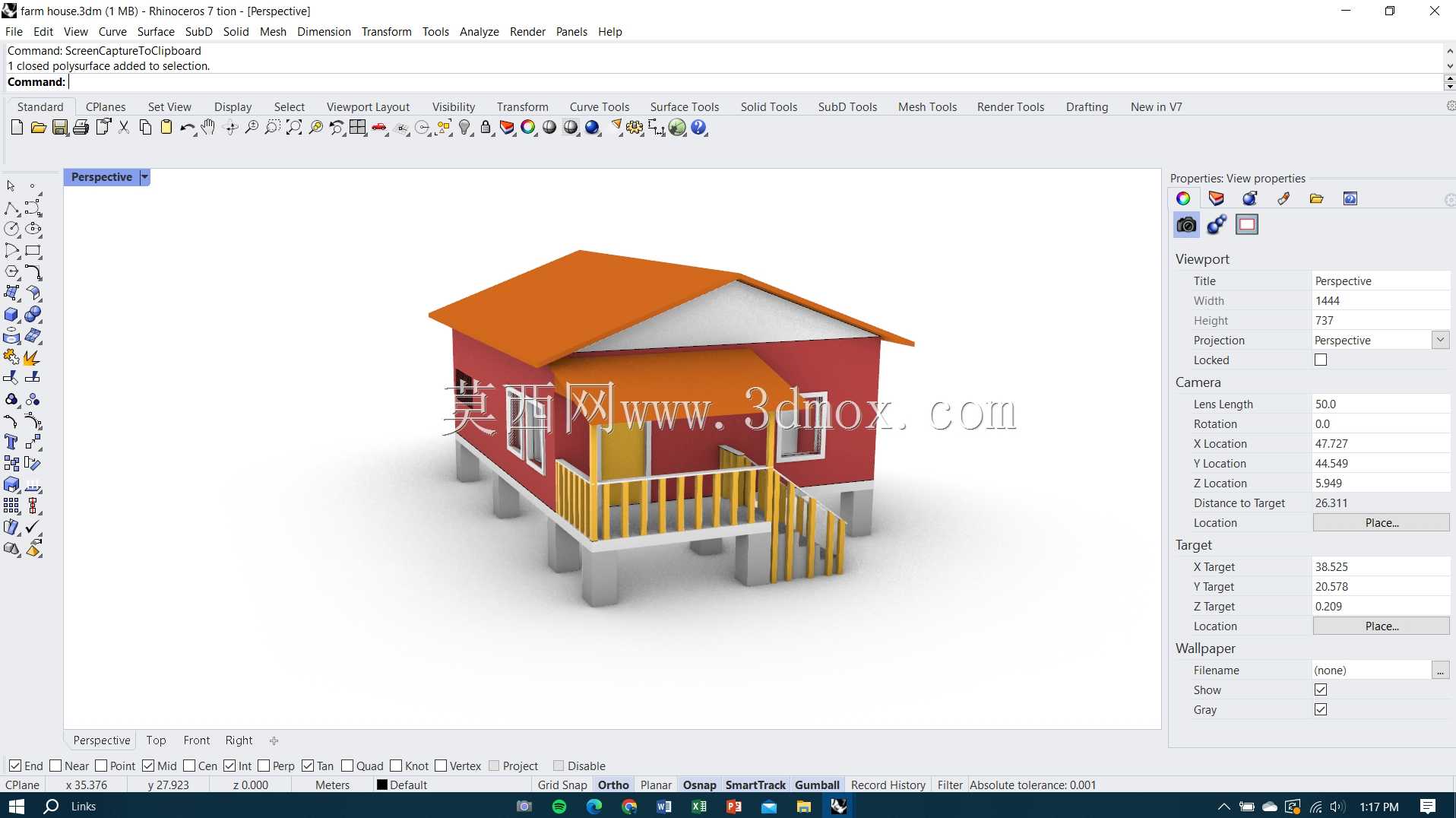Enable the Point osnap checkbox
The width and height of the screenshot is (1456, 818).
pos(101,766)
